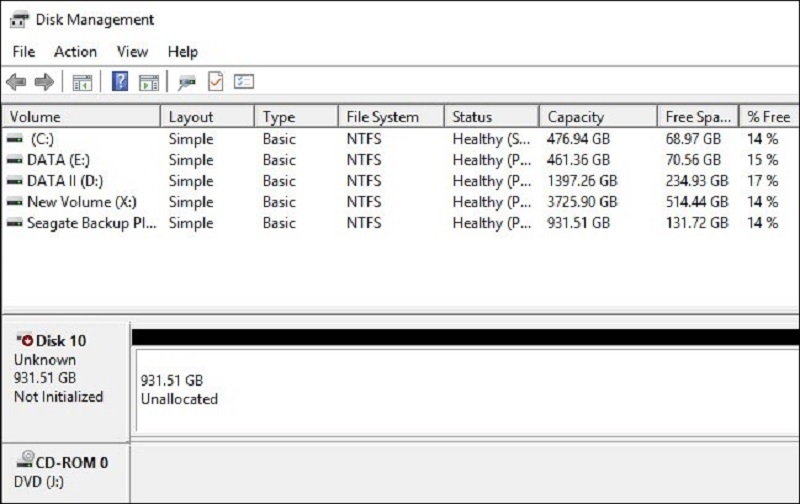Image resolution: width=800 pixels, height=504 pixels.
Task: Open the Help menu
Action: pos(182,51)
